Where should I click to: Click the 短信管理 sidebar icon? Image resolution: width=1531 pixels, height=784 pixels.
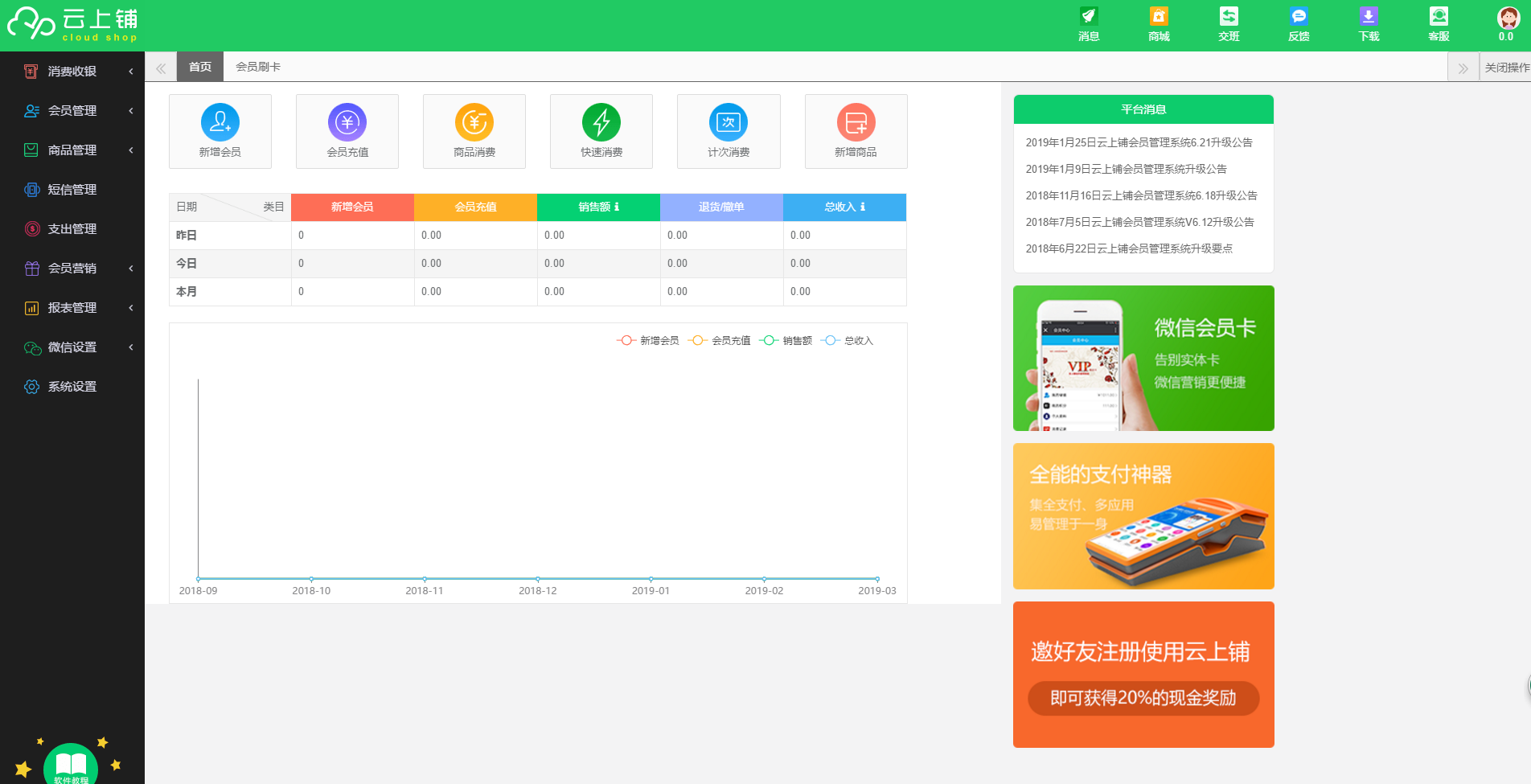[31, 189]
